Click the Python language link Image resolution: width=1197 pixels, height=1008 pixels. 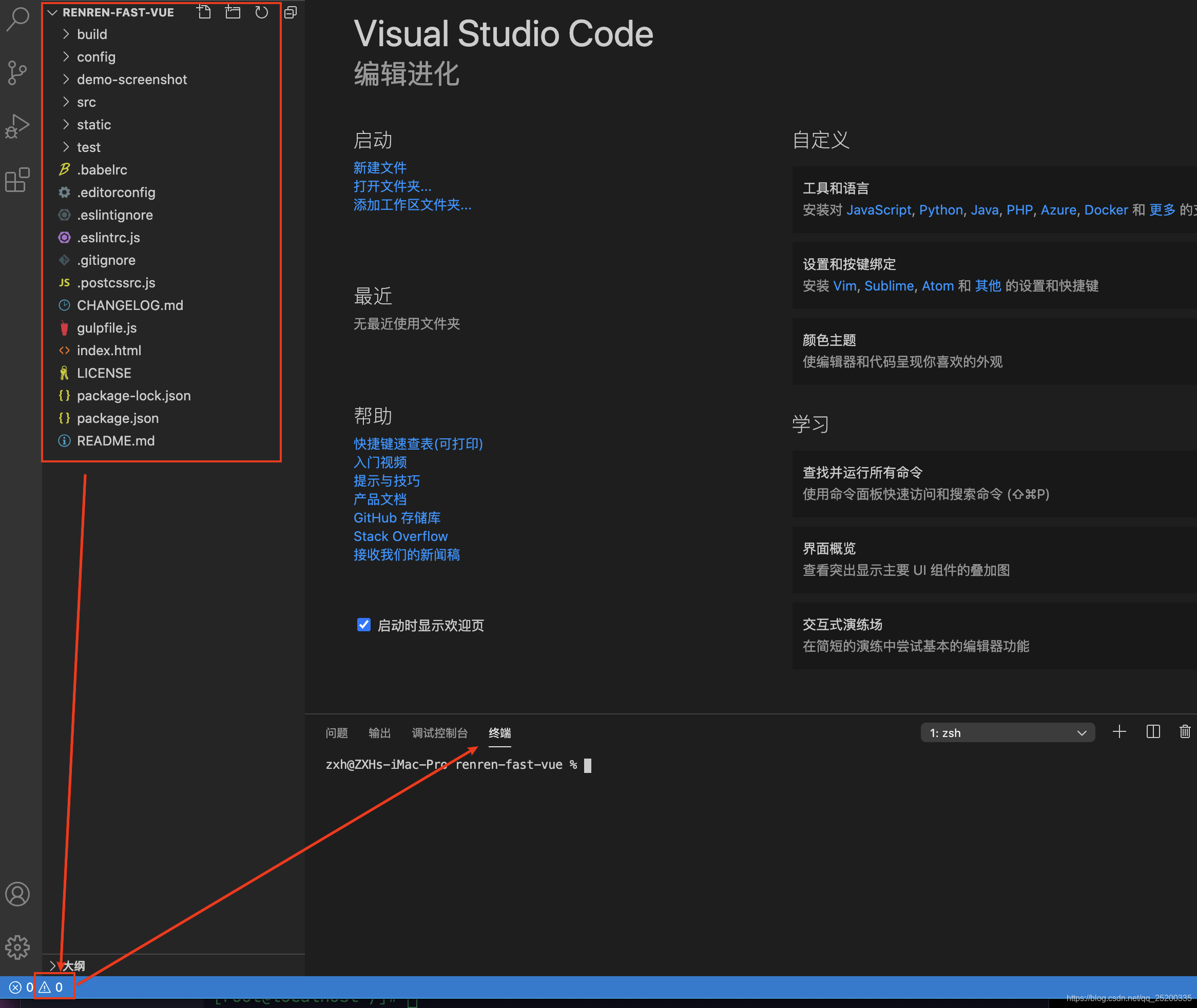click(x=941, y=210)
